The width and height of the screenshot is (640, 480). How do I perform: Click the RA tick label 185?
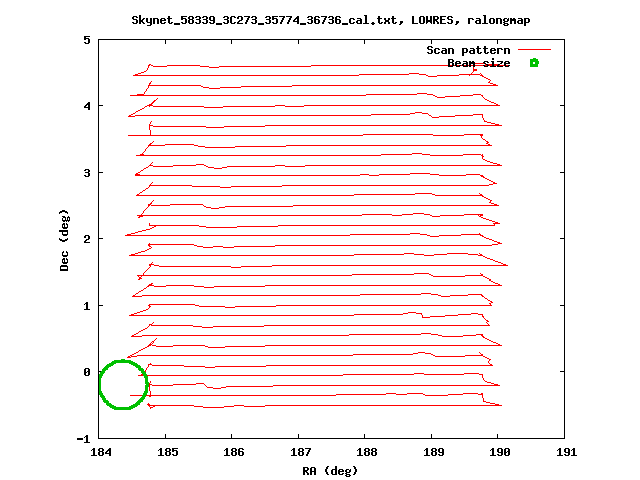pos(168,452)
